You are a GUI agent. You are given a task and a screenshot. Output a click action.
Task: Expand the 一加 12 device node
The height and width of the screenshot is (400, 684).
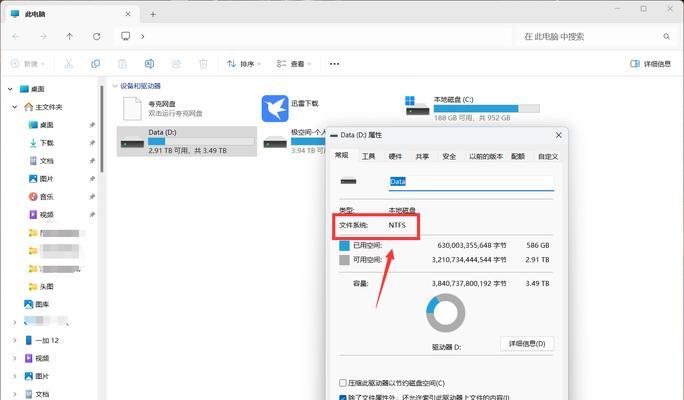(14, 340)
